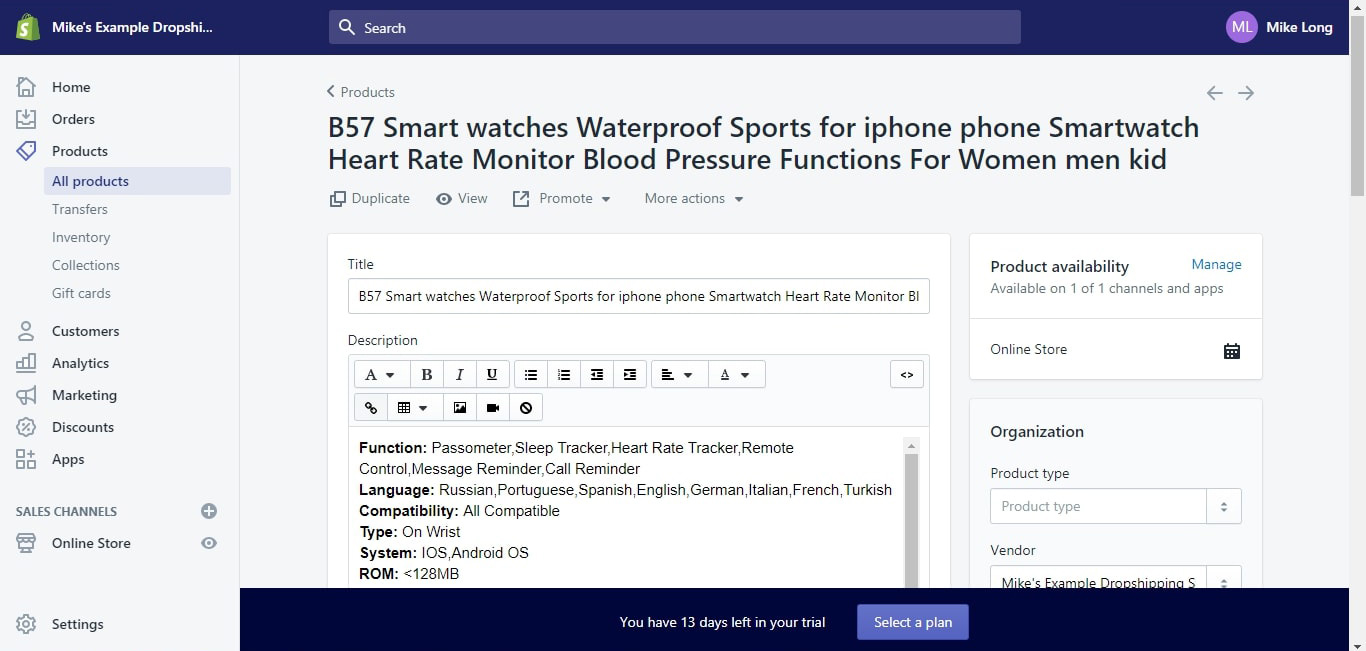Click the Bold formatting icon
The width and height of the screenshot is (1366, 651).
pos(426,374)
